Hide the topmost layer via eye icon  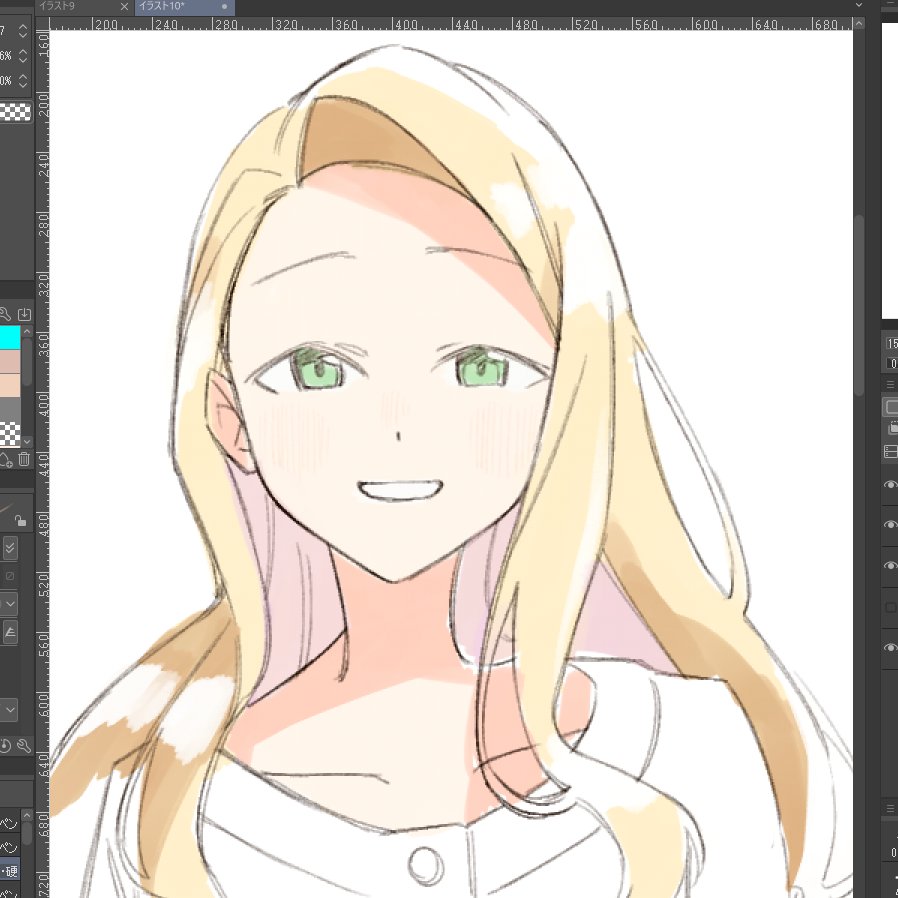click(x=889, y=485)
